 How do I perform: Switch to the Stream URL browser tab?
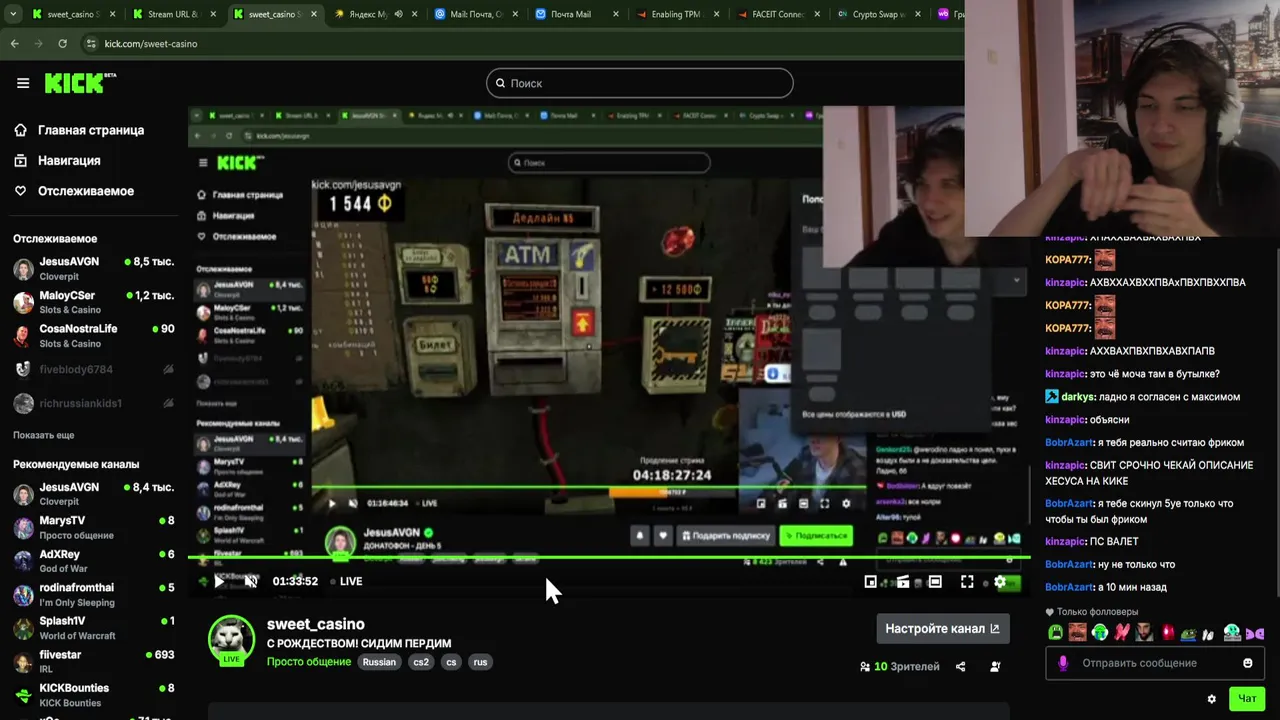172,15
